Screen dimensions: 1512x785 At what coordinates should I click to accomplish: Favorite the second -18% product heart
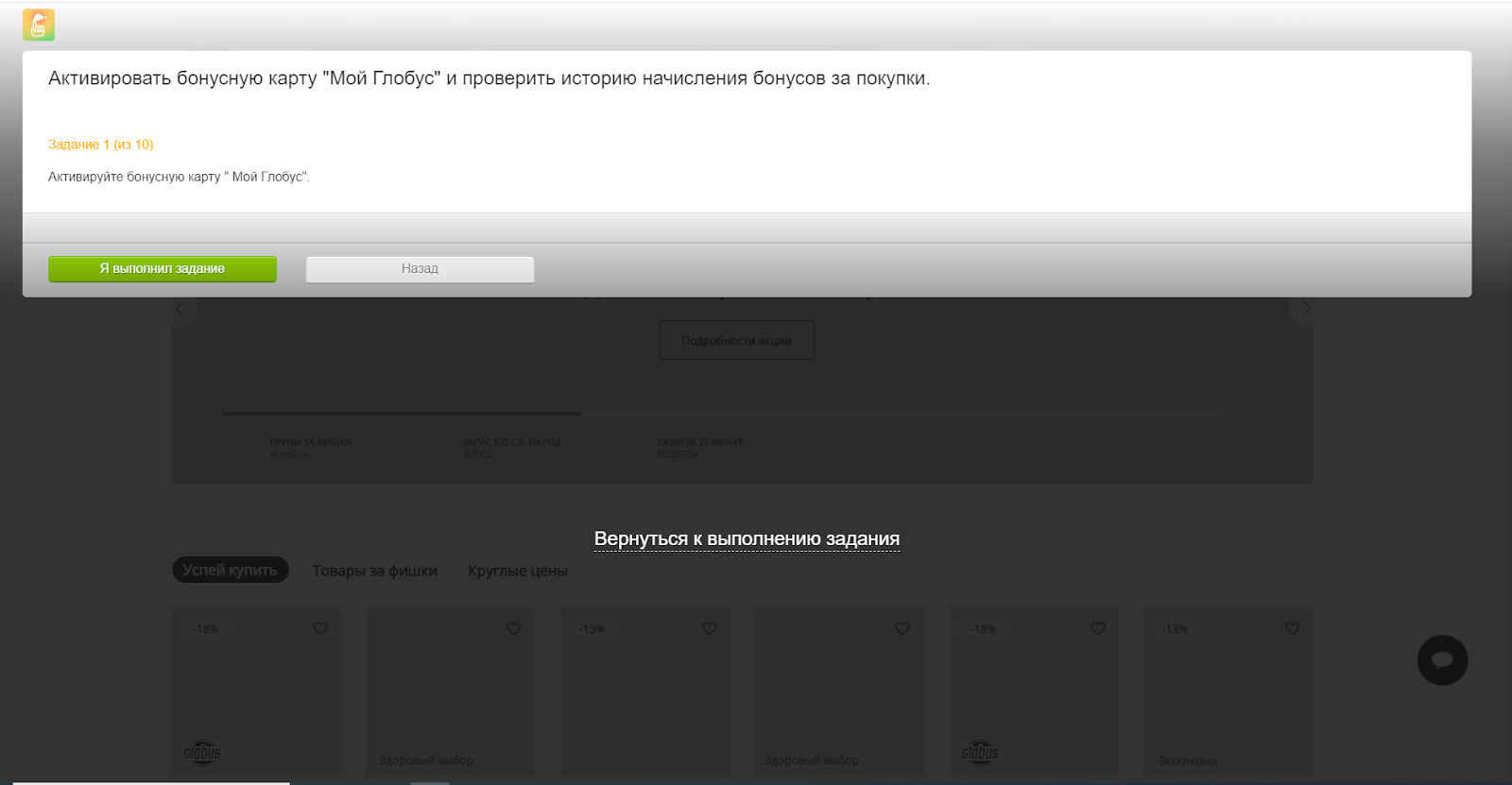coord(1097,628)
